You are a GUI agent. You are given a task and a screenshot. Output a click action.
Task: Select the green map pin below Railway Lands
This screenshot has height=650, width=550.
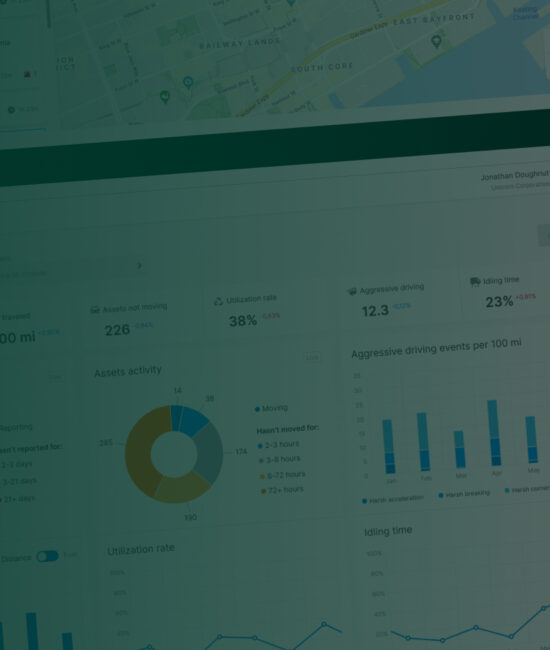165,97
